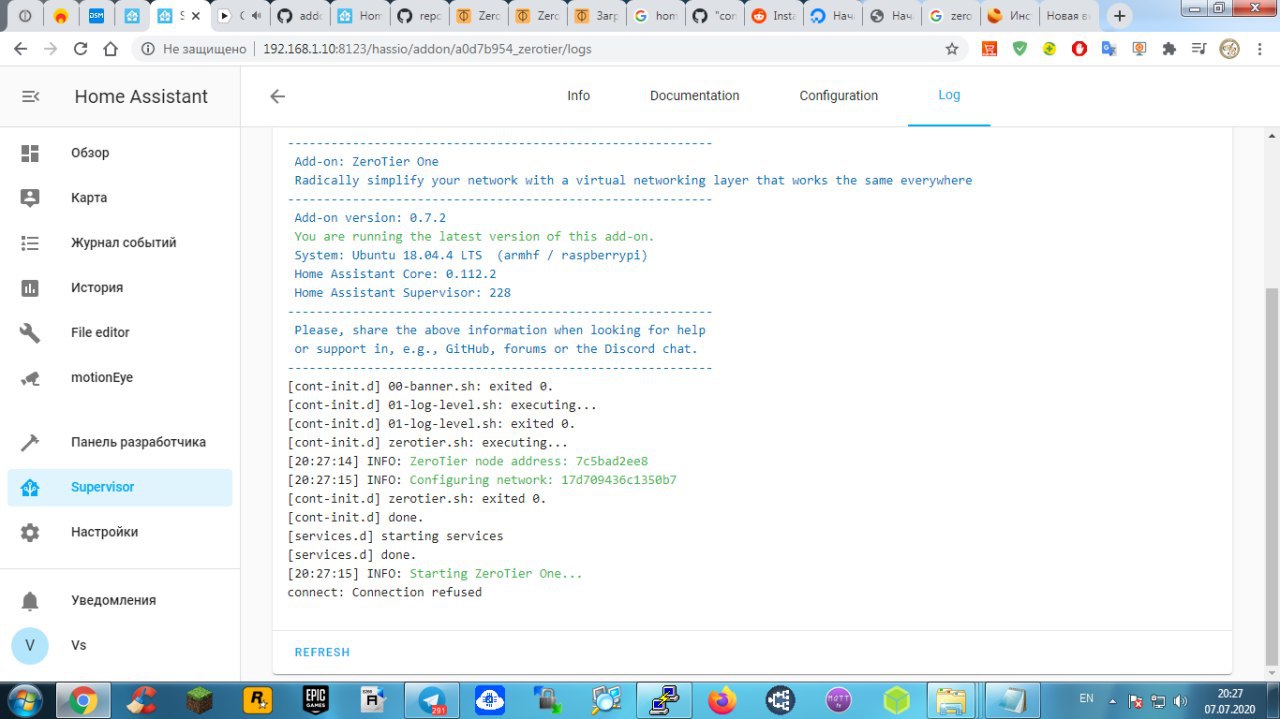Click the notification bell icon
This screenshot has height=719, width=1280.
30,601
